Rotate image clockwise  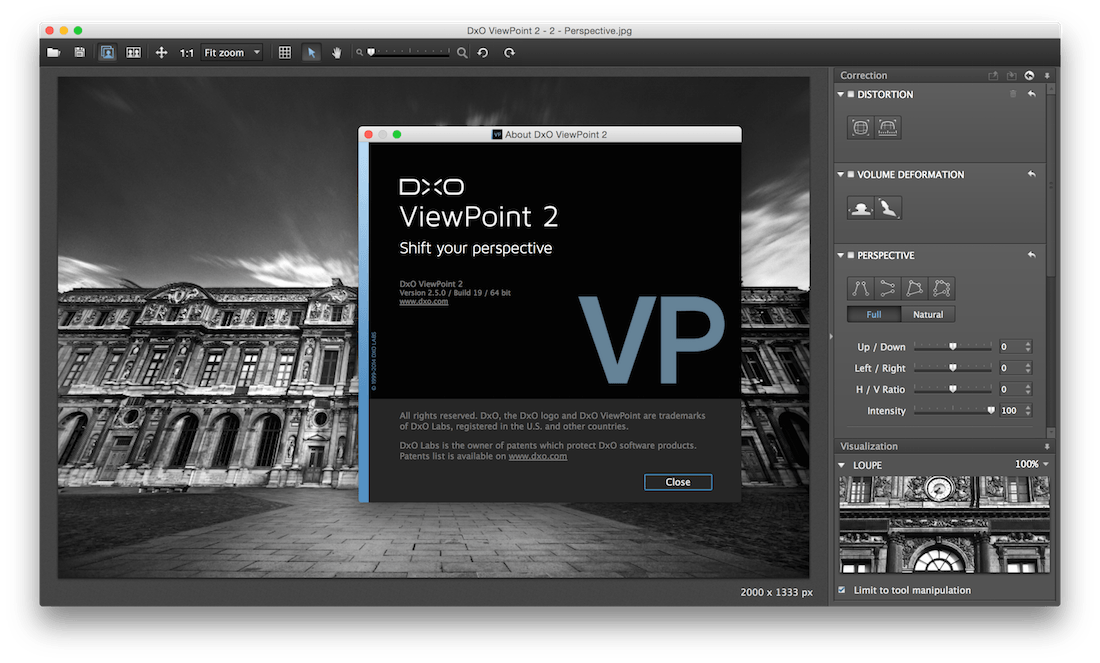tap(509, 53)
